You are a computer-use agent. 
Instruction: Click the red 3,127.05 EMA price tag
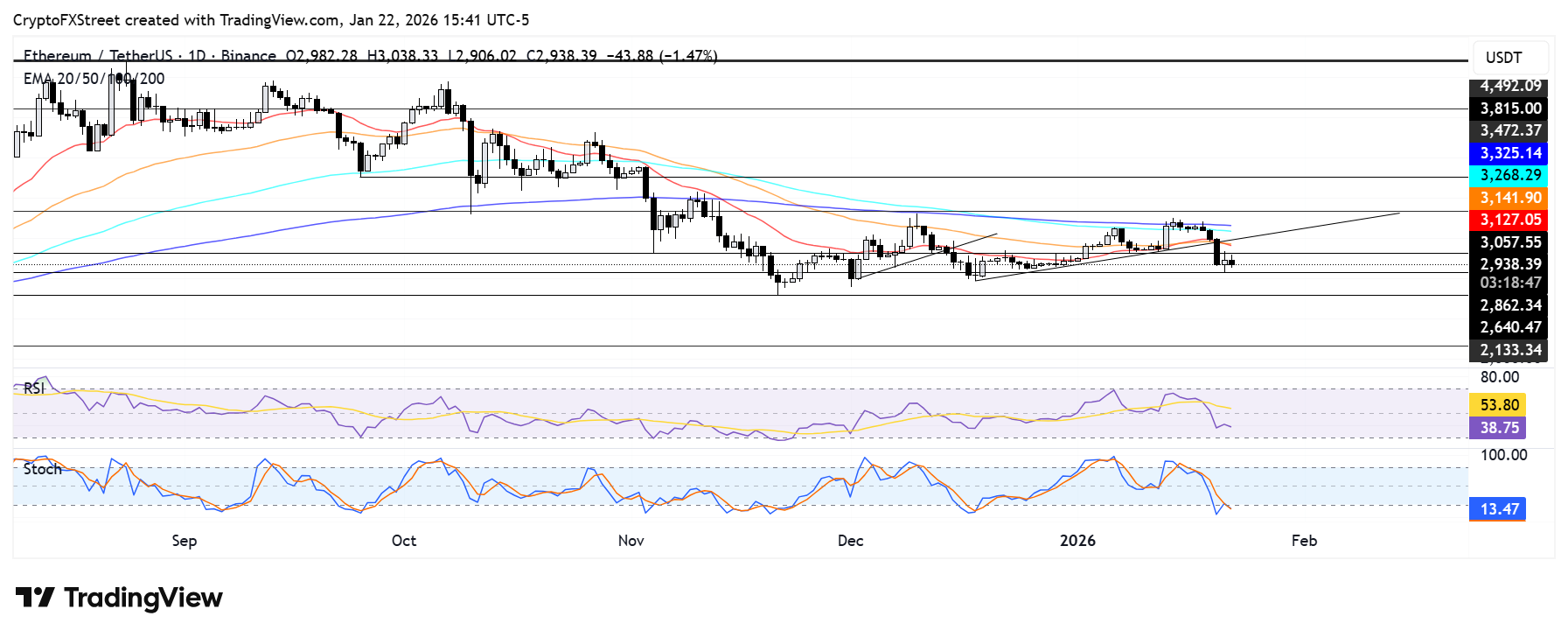pos(1509,220)
